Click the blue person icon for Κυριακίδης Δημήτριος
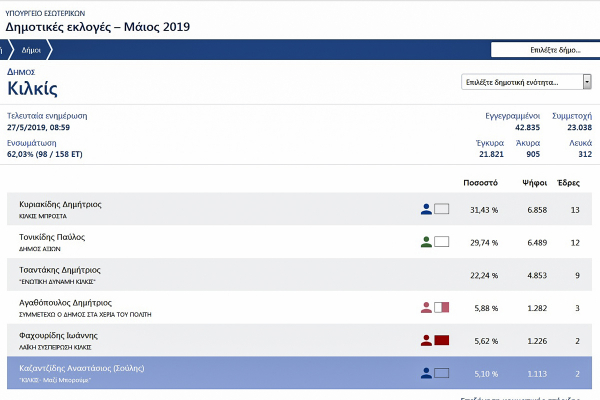The width and height of the screenshot is (600, 400). 426,209
